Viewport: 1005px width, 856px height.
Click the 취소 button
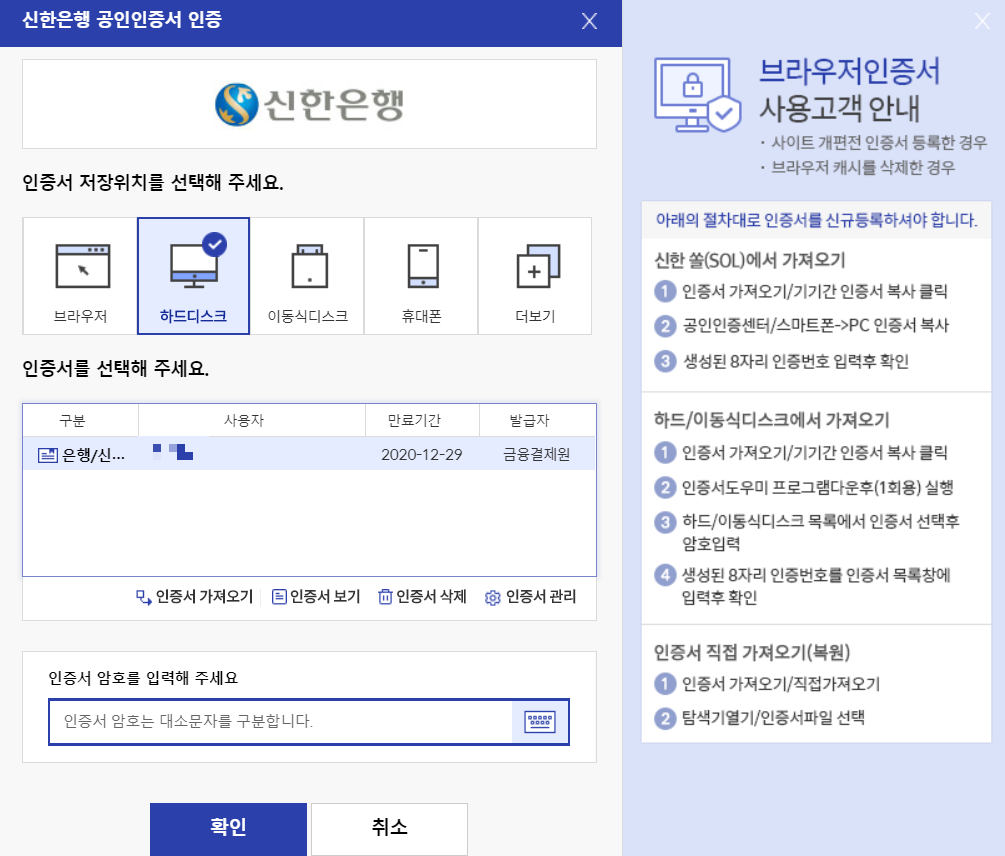[389, 828]
